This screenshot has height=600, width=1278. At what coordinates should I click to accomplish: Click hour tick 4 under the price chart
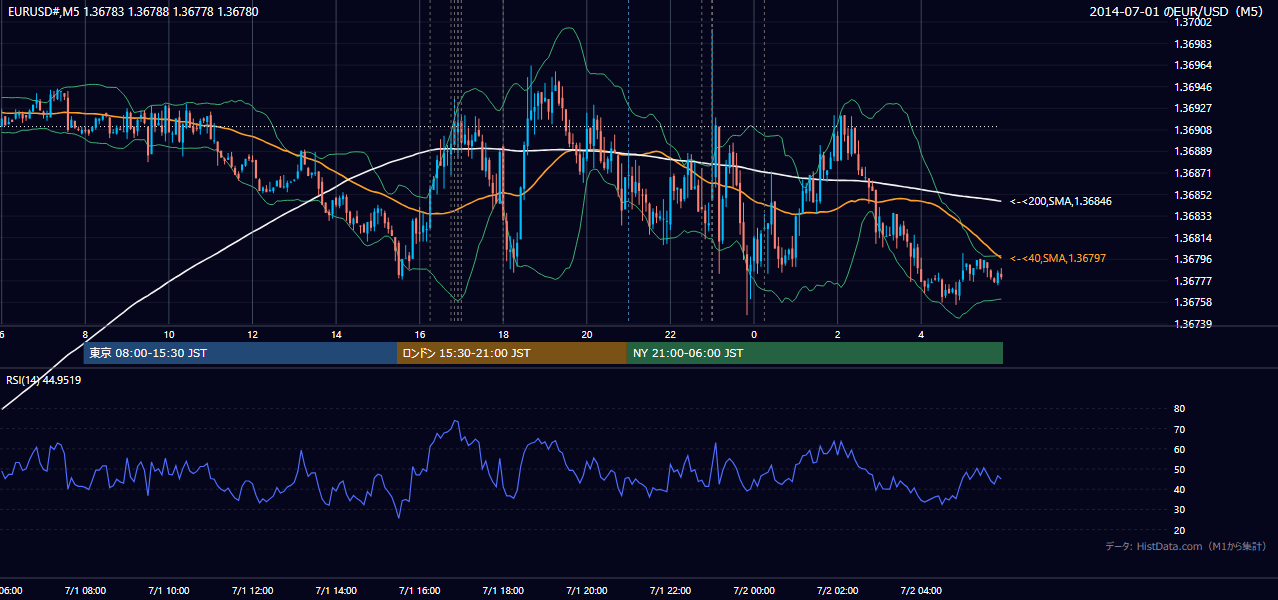click(921, 334)
